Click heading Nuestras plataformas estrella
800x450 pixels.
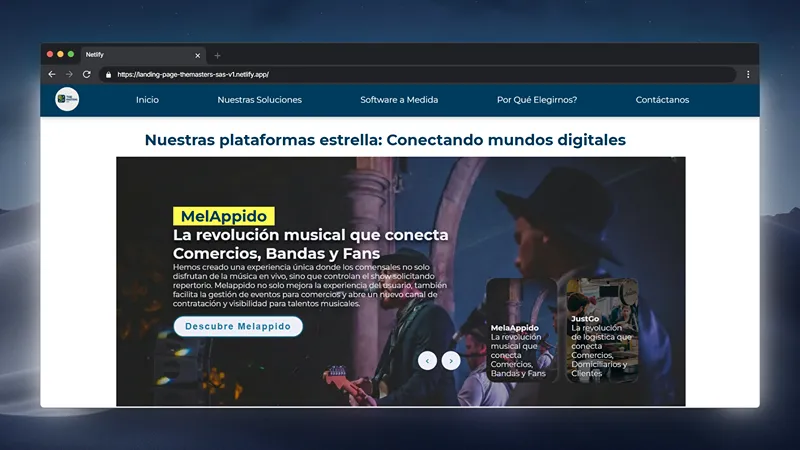pos(385,140)
